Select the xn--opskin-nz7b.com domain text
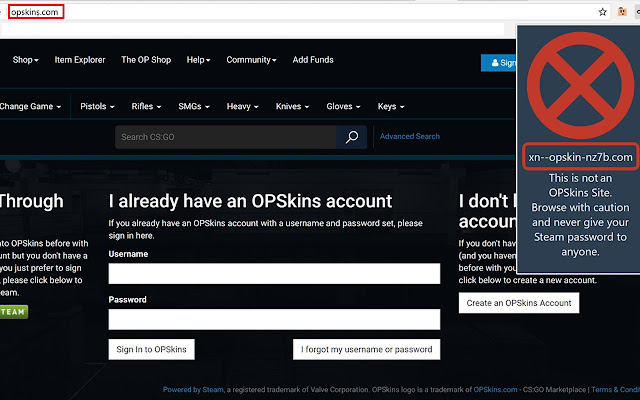Screen dimensions: 640x400 tap(580, 157)
